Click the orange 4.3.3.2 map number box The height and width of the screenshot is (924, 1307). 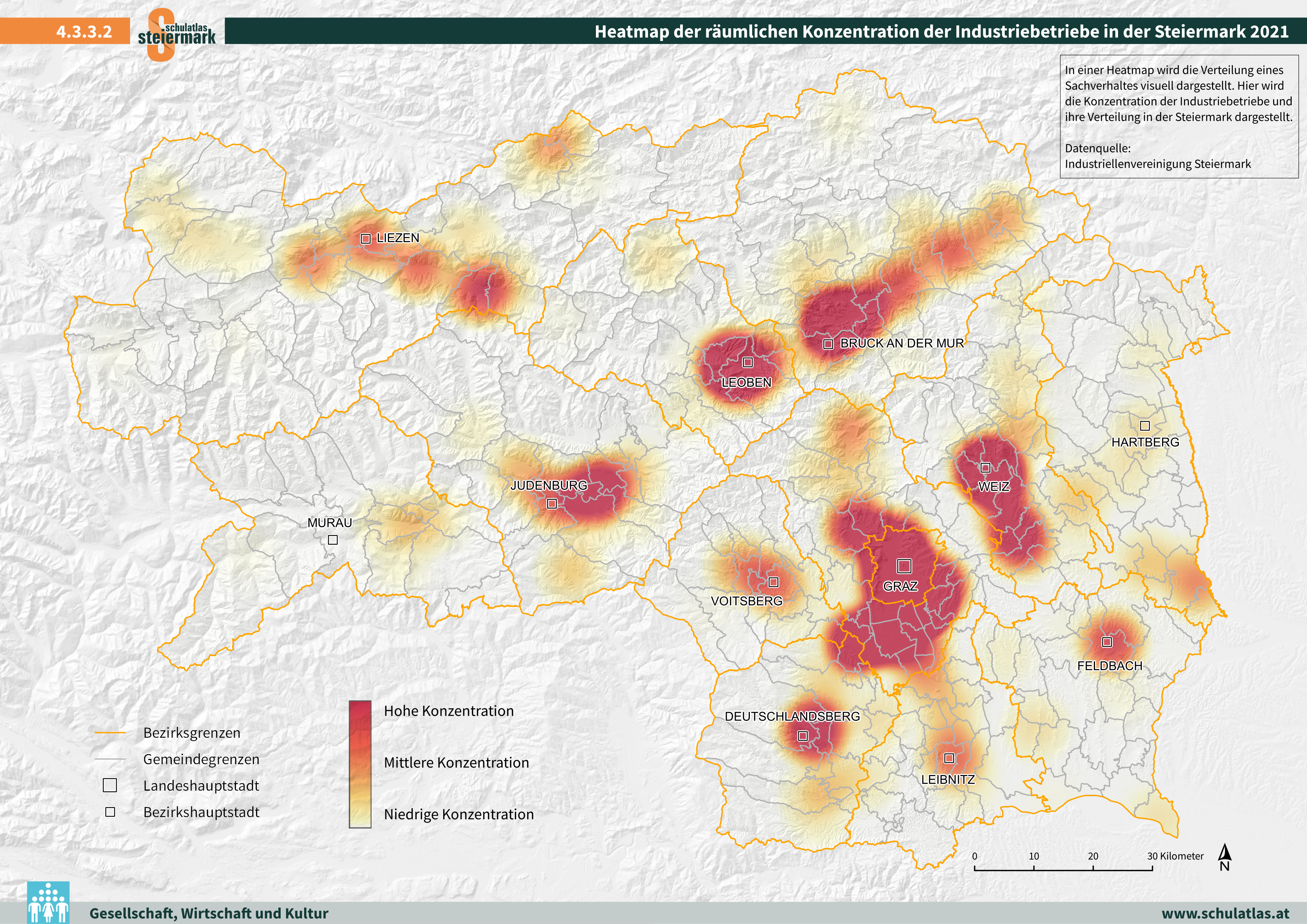(x=65, y=31)
